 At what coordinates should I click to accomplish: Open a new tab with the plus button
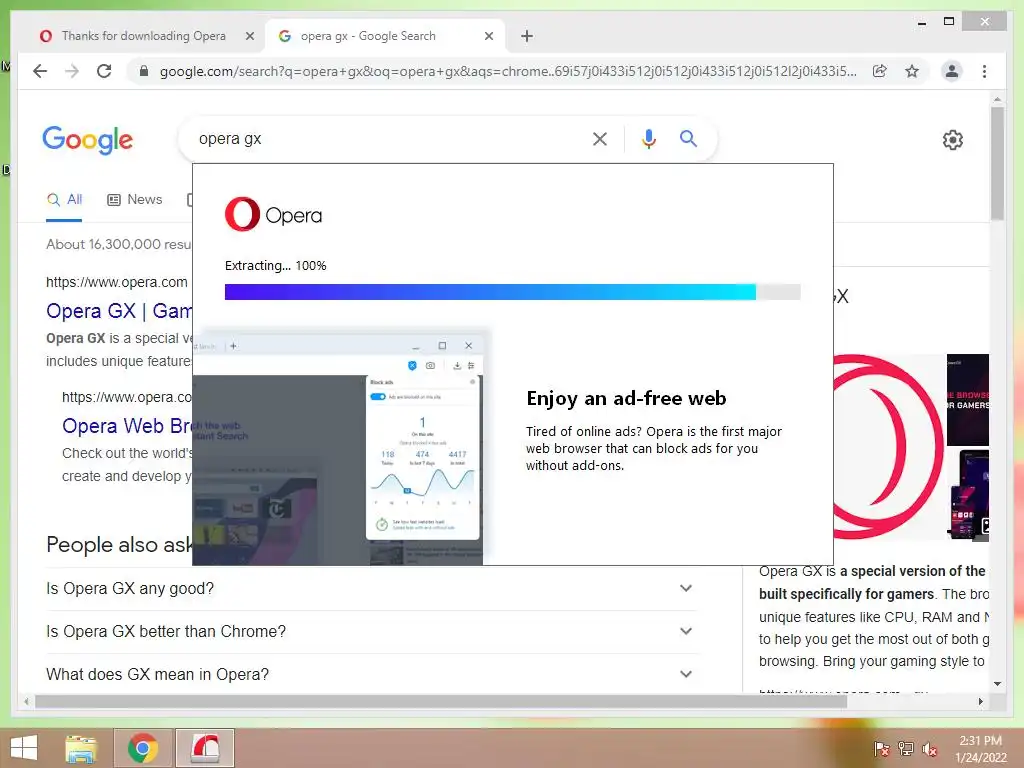pyautogui.click(x=527, y=36)
